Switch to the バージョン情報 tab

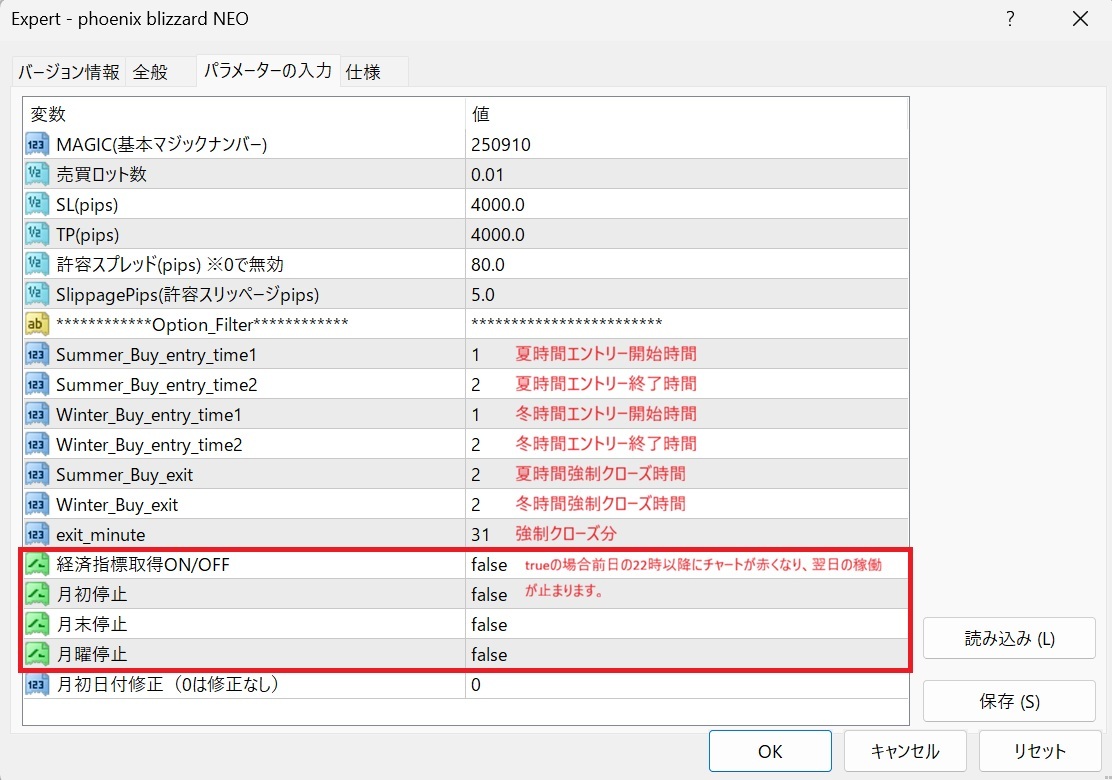(x=69, y=72)
